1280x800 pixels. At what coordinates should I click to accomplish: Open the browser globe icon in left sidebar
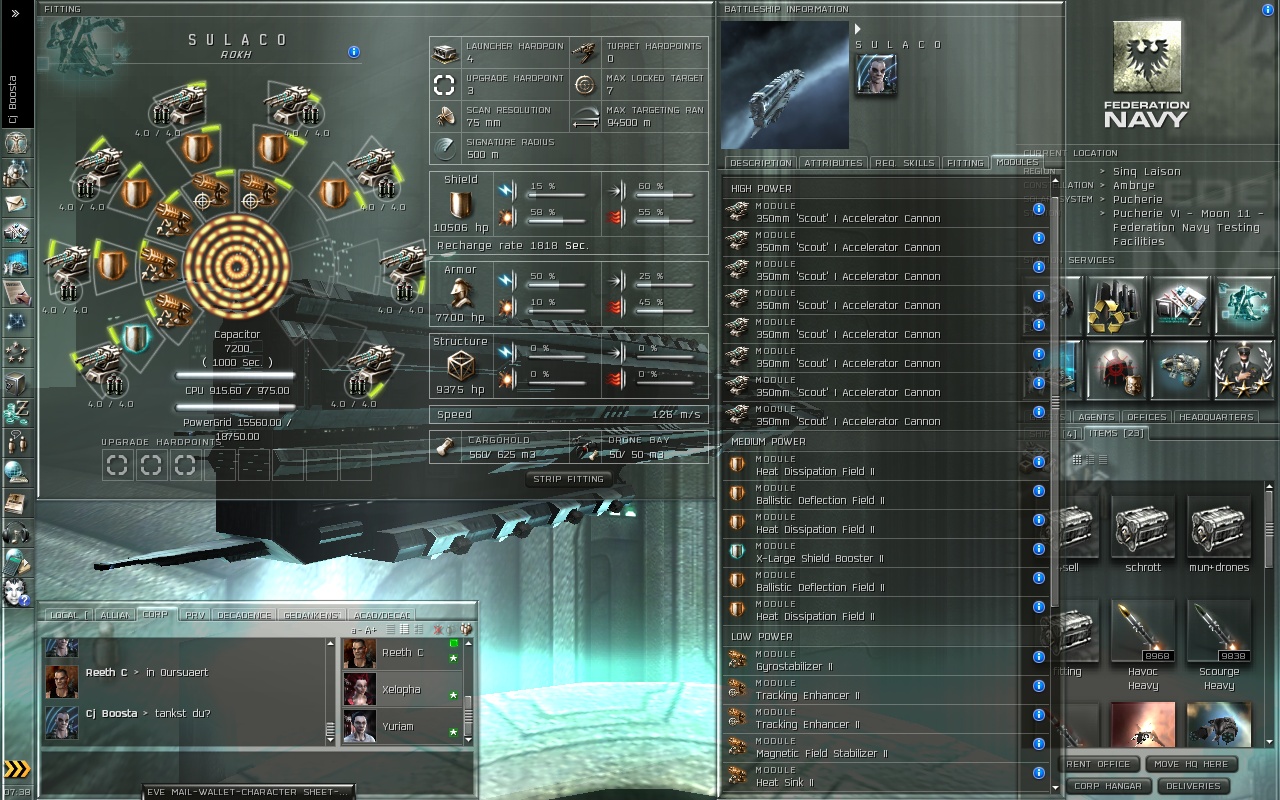tap(16, 472)
